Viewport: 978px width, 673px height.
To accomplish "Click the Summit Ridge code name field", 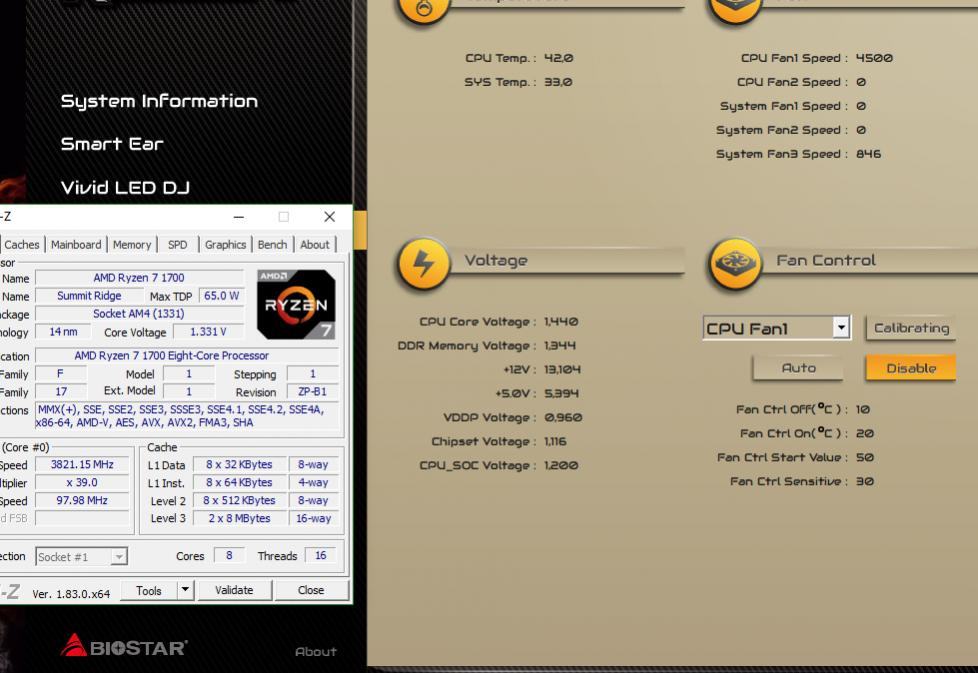I will (89, 296).
